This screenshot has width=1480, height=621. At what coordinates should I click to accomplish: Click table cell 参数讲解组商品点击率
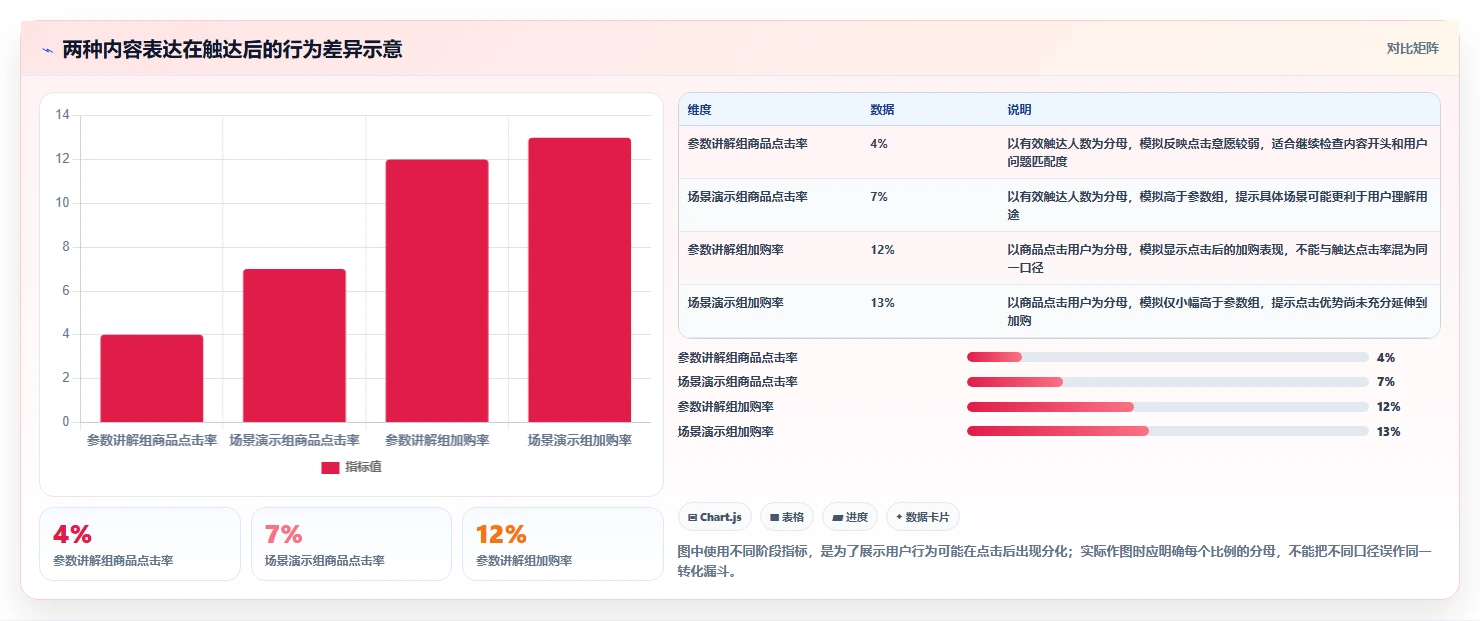(747, 144)
